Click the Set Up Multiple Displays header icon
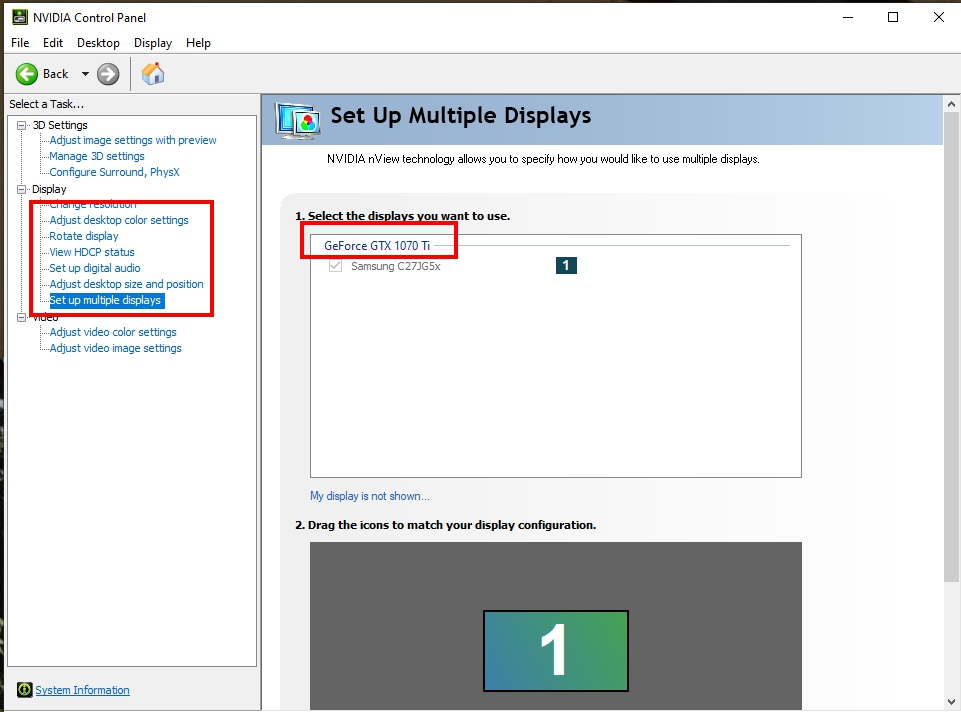This screenshot has width=961, height=712. 297,120
